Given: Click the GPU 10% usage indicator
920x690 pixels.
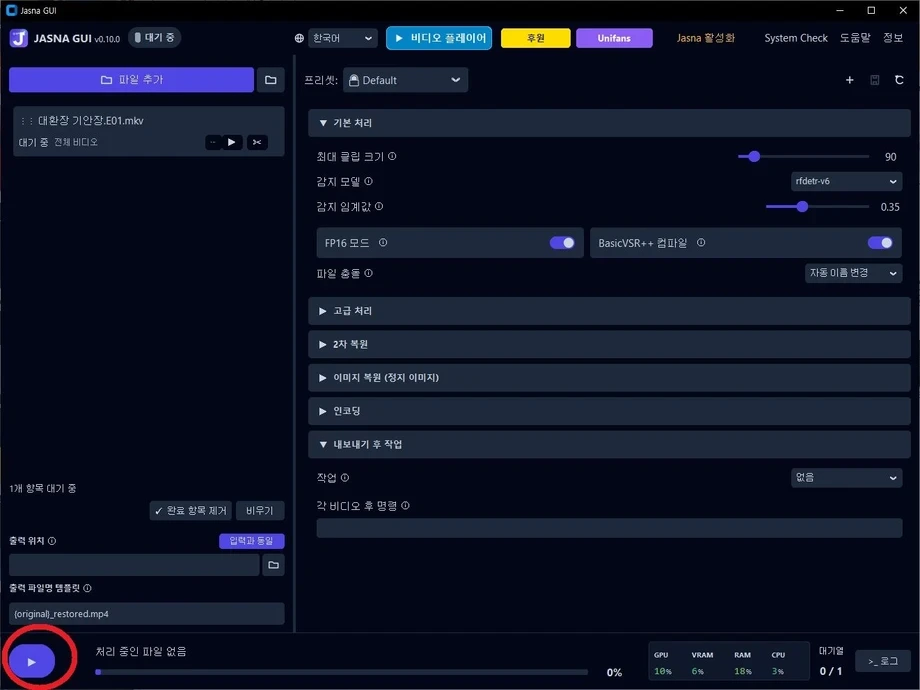Looking at the screenshot, I should 662,663.
